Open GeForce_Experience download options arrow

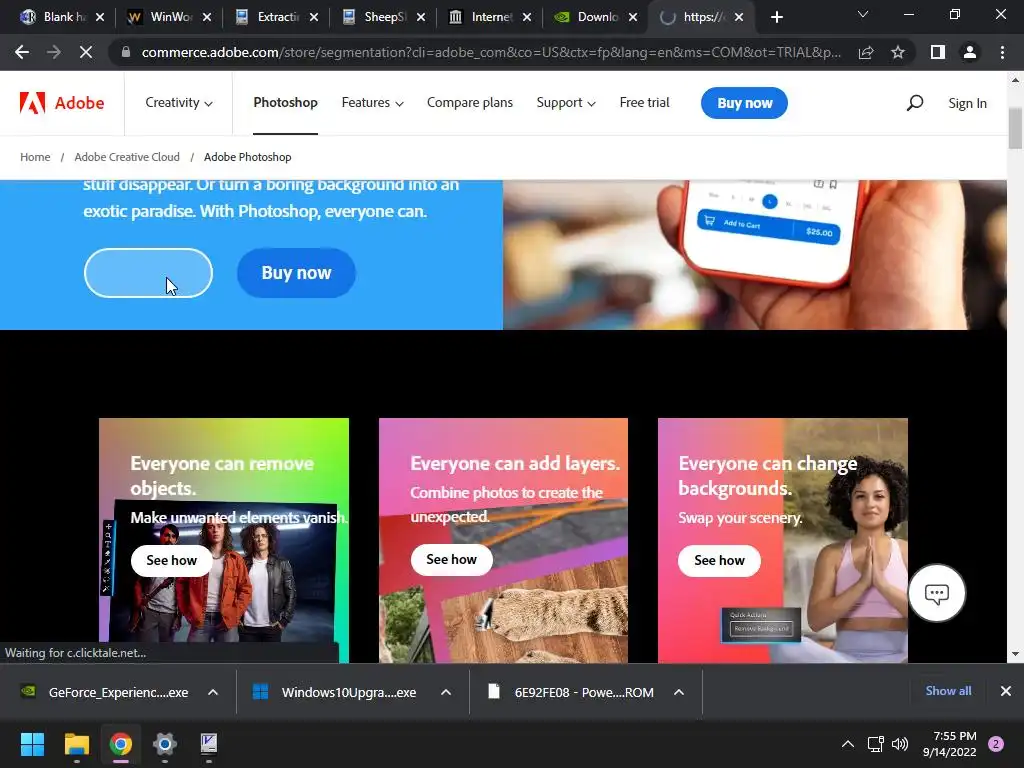pyautogui.click(x=213, y=692)
